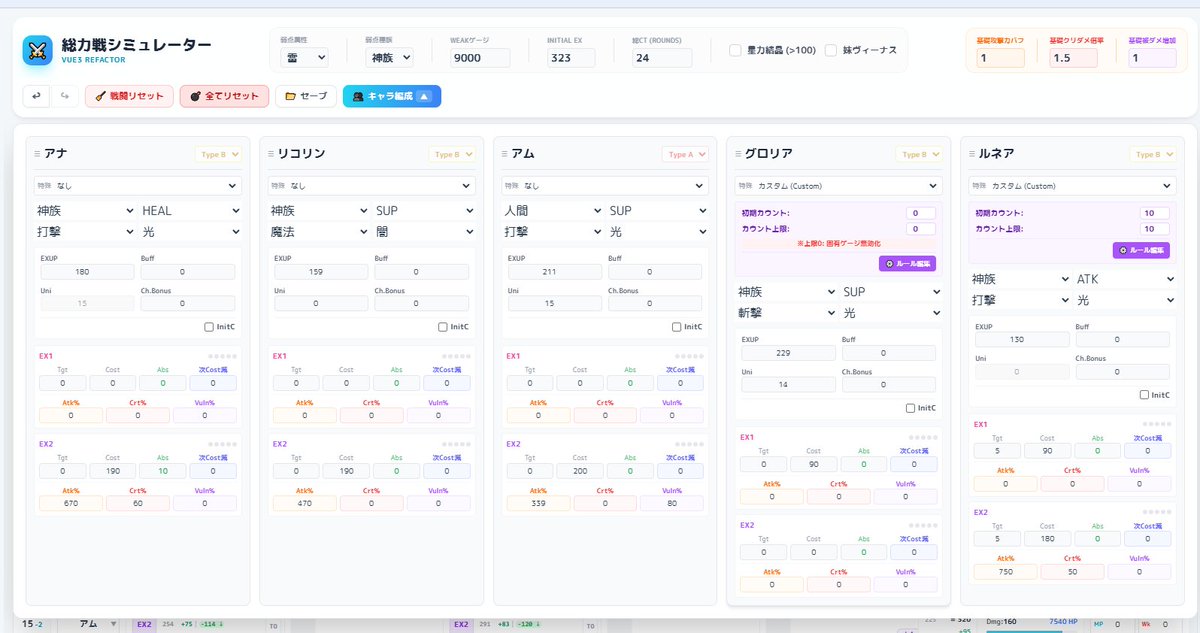
Task: Grab the drag handle beside アム
Action: click(x=504, y=154)
